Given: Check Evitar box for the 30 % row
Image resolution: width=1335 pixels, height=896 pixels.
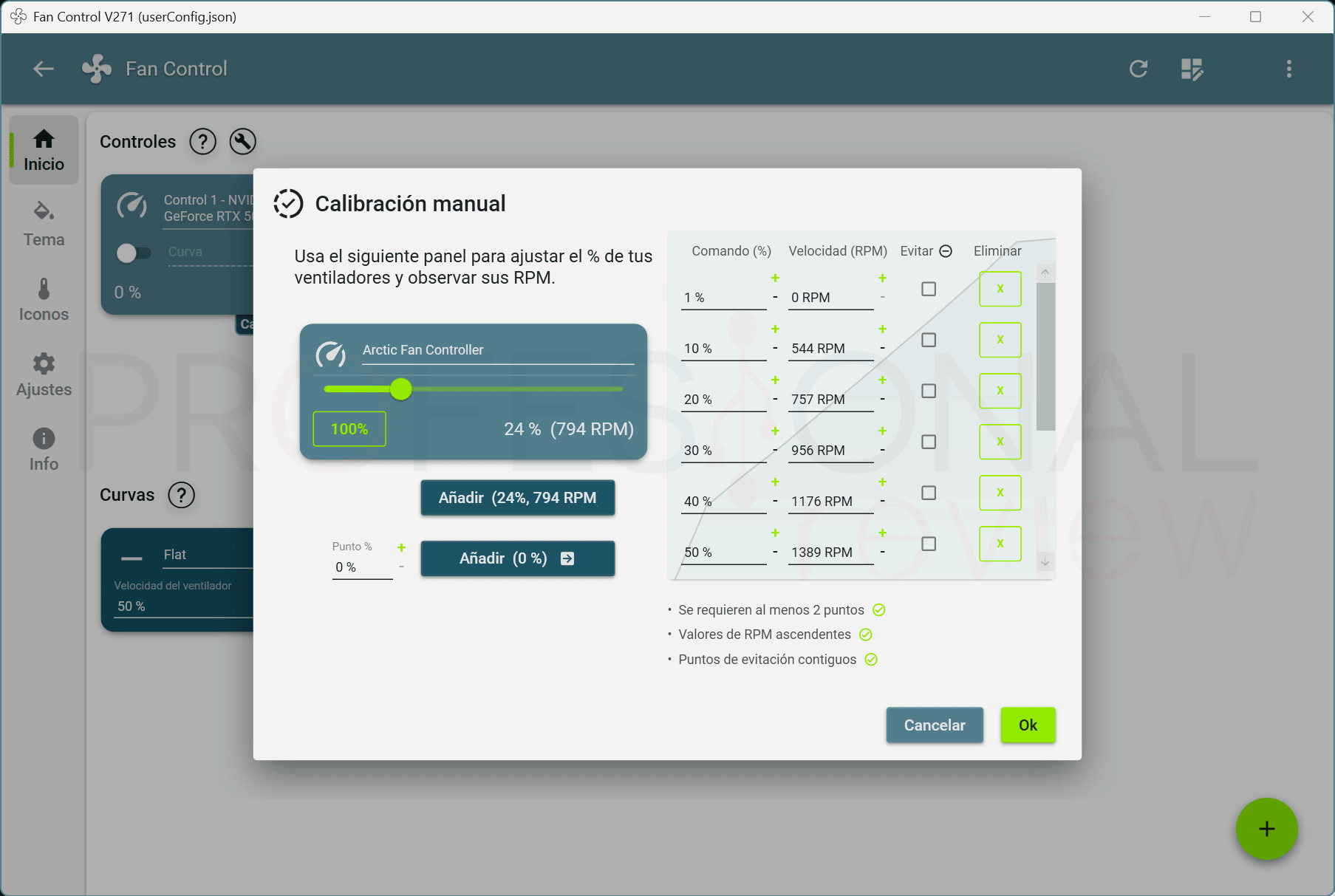Looking at the screenshot, I should [929, 442].
